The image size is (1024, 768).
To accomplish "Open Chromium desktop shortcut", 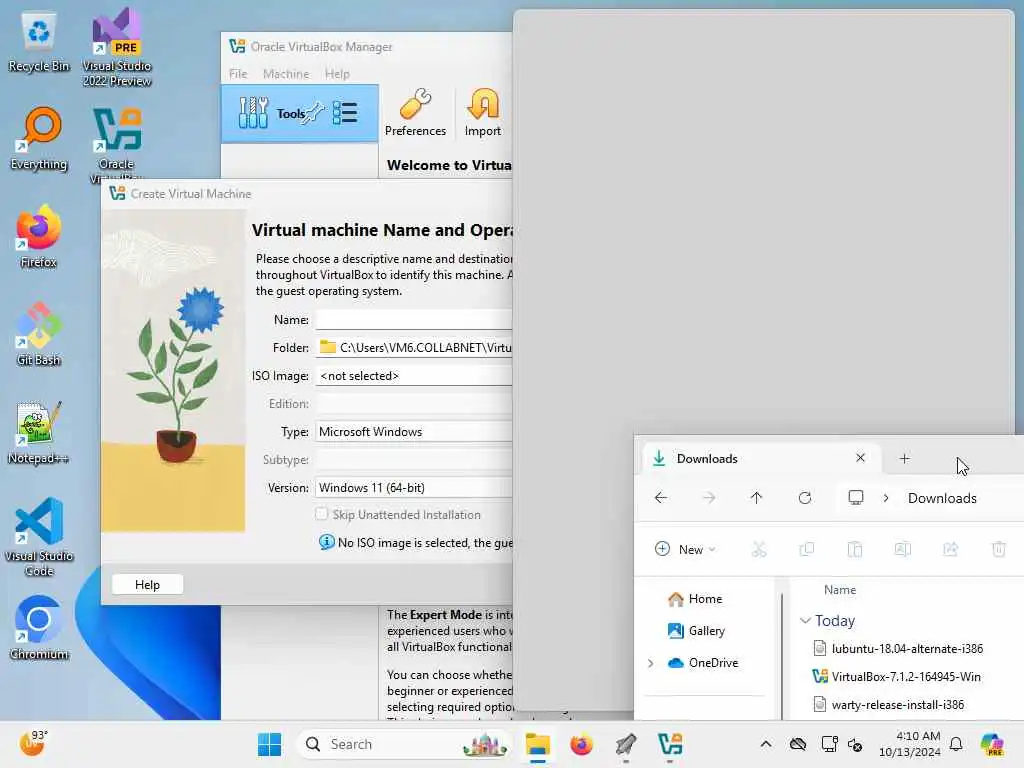I will (39, 628).
